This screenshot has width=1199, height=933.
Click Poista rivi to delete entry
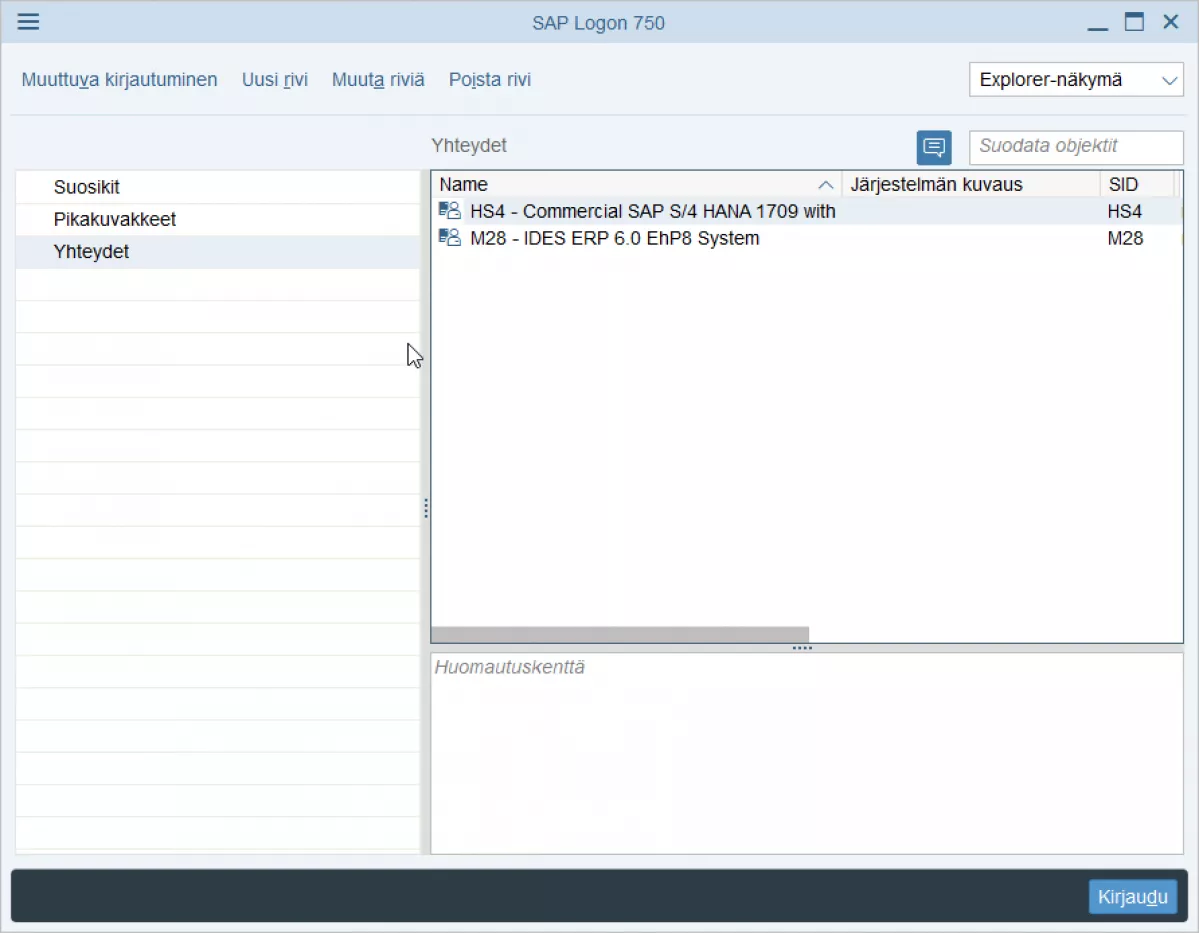(489, 80)
